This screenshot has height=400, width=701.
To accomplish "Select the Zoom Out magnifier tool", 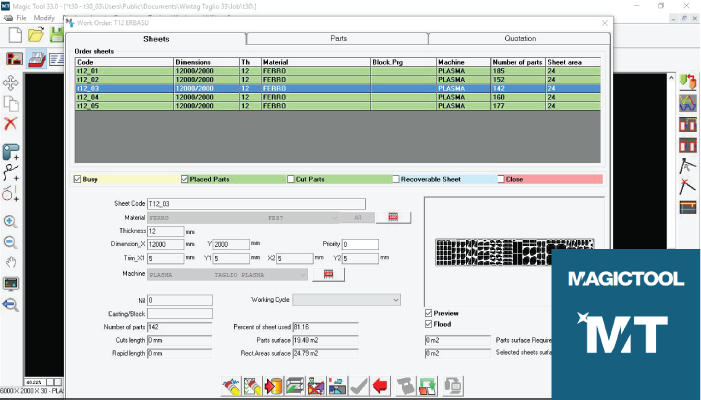I will (x=11, y=242).
